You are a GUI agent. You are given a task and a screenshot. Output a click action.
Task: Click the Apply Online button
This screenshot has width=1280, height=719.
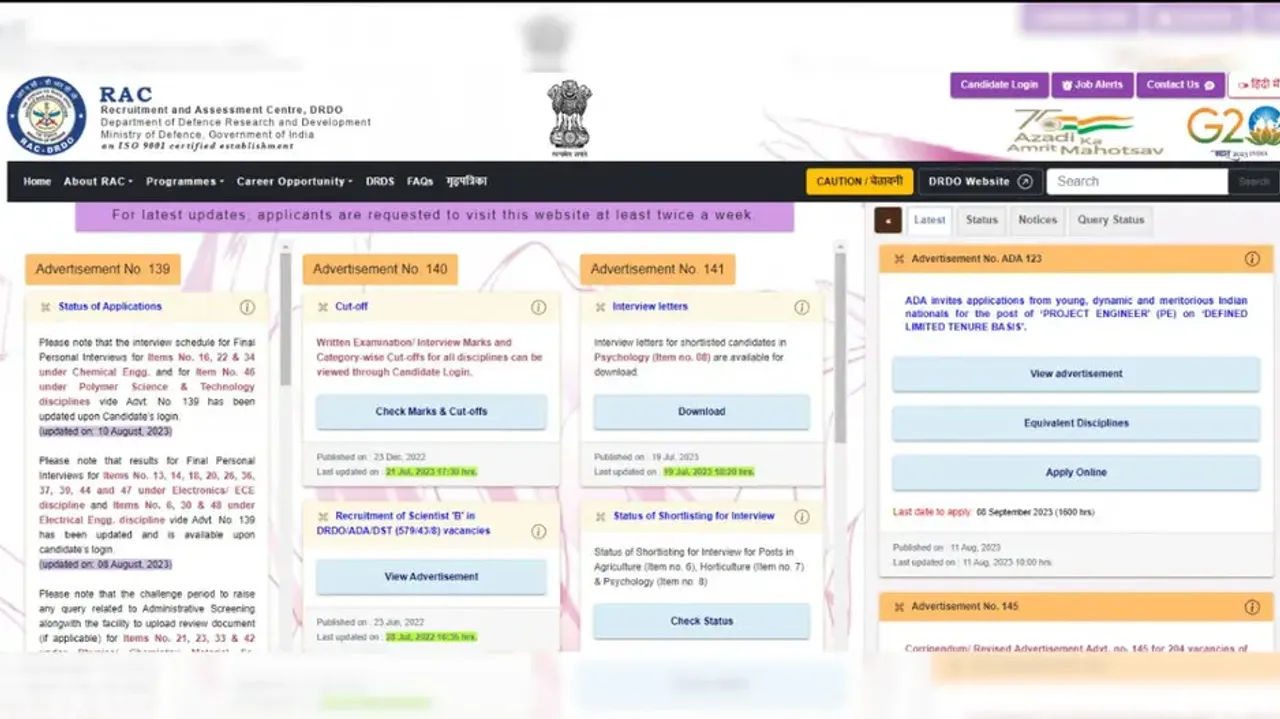(1075, 472)
